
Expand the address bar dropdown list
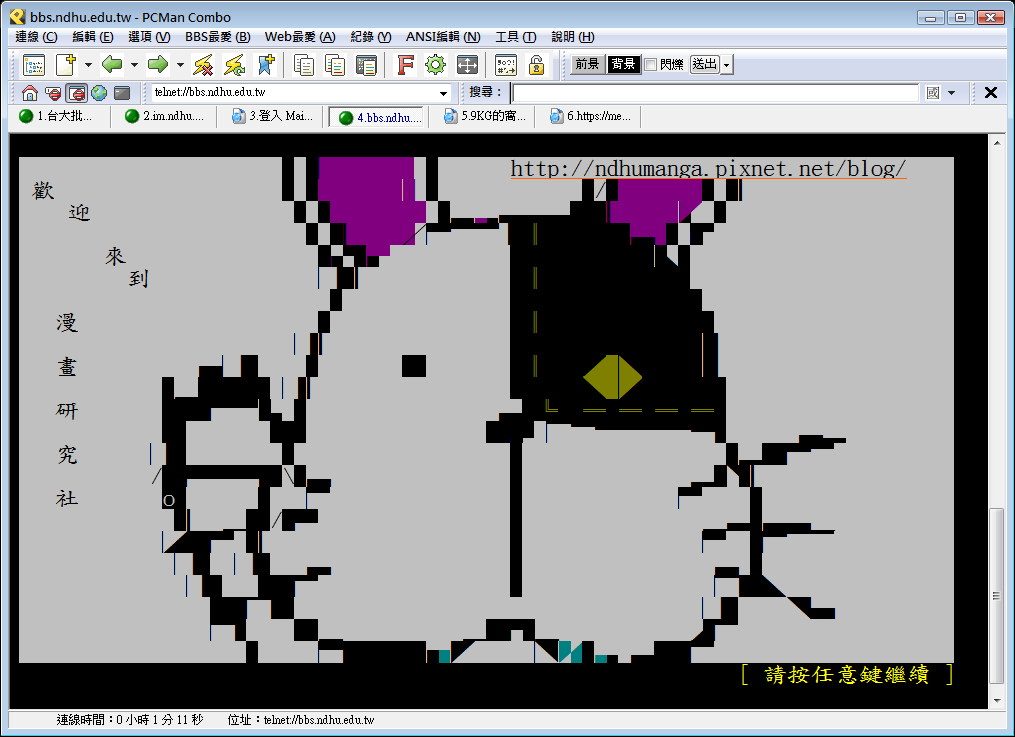[443, 93]
